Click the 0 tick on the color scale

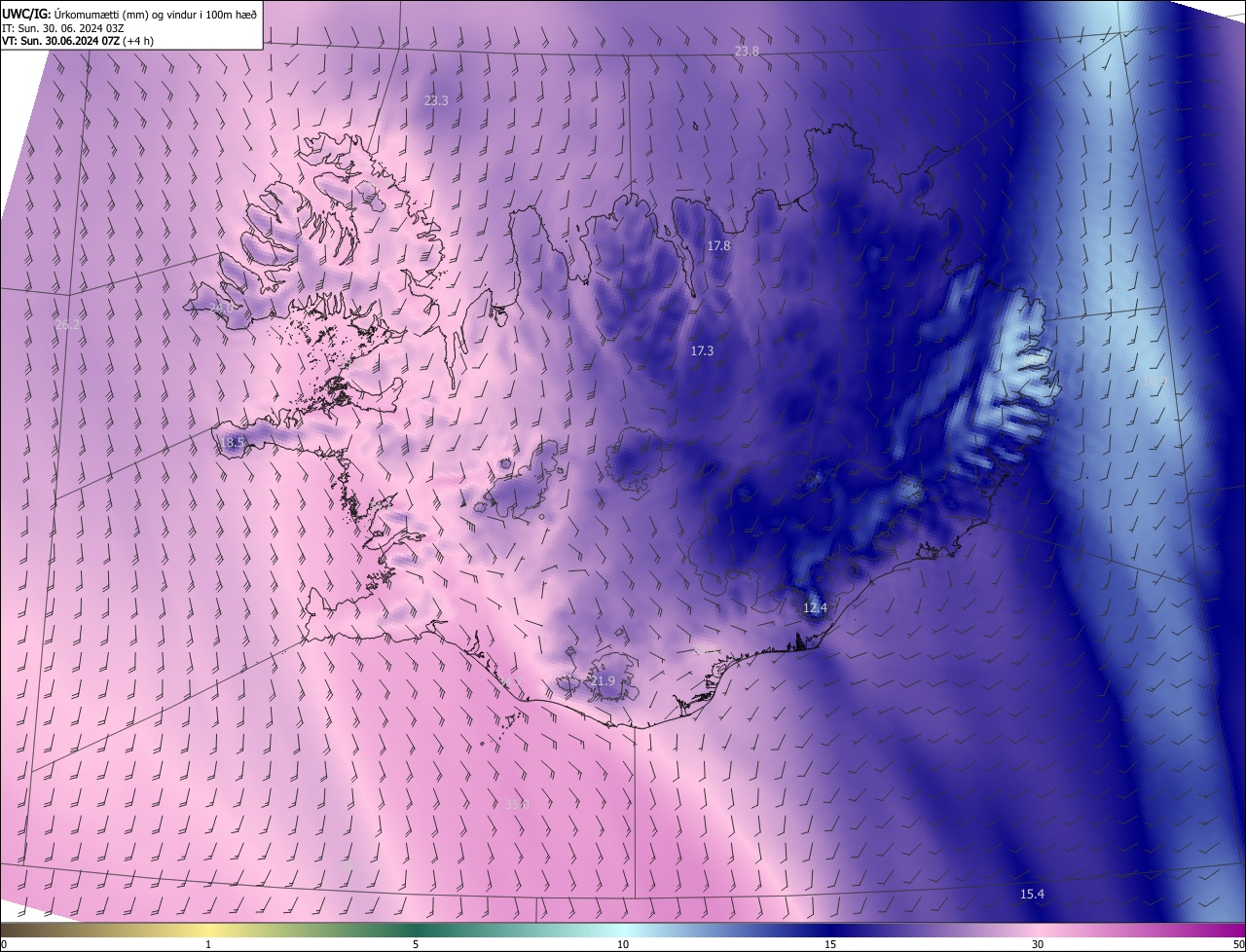point(4,944)
